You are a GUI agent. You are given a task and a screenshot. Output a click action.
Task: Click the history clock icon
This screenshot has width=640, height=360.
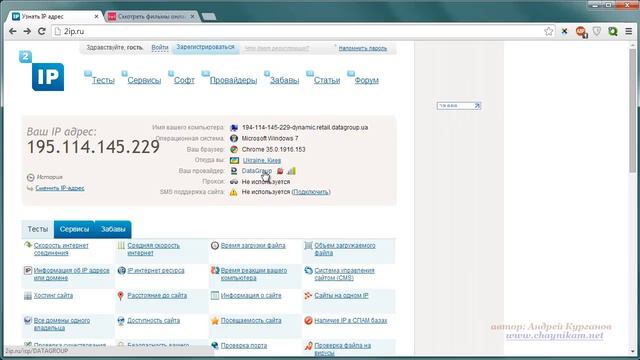pos(30,178)
